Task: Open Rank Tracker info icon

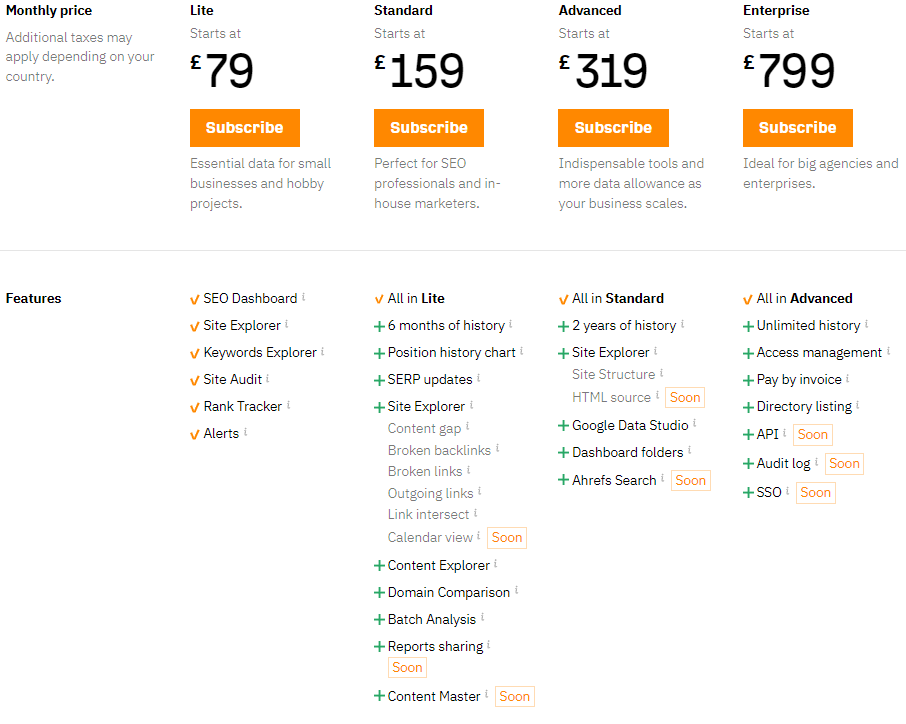Action: pyautogui.click(x=288, y=406)
